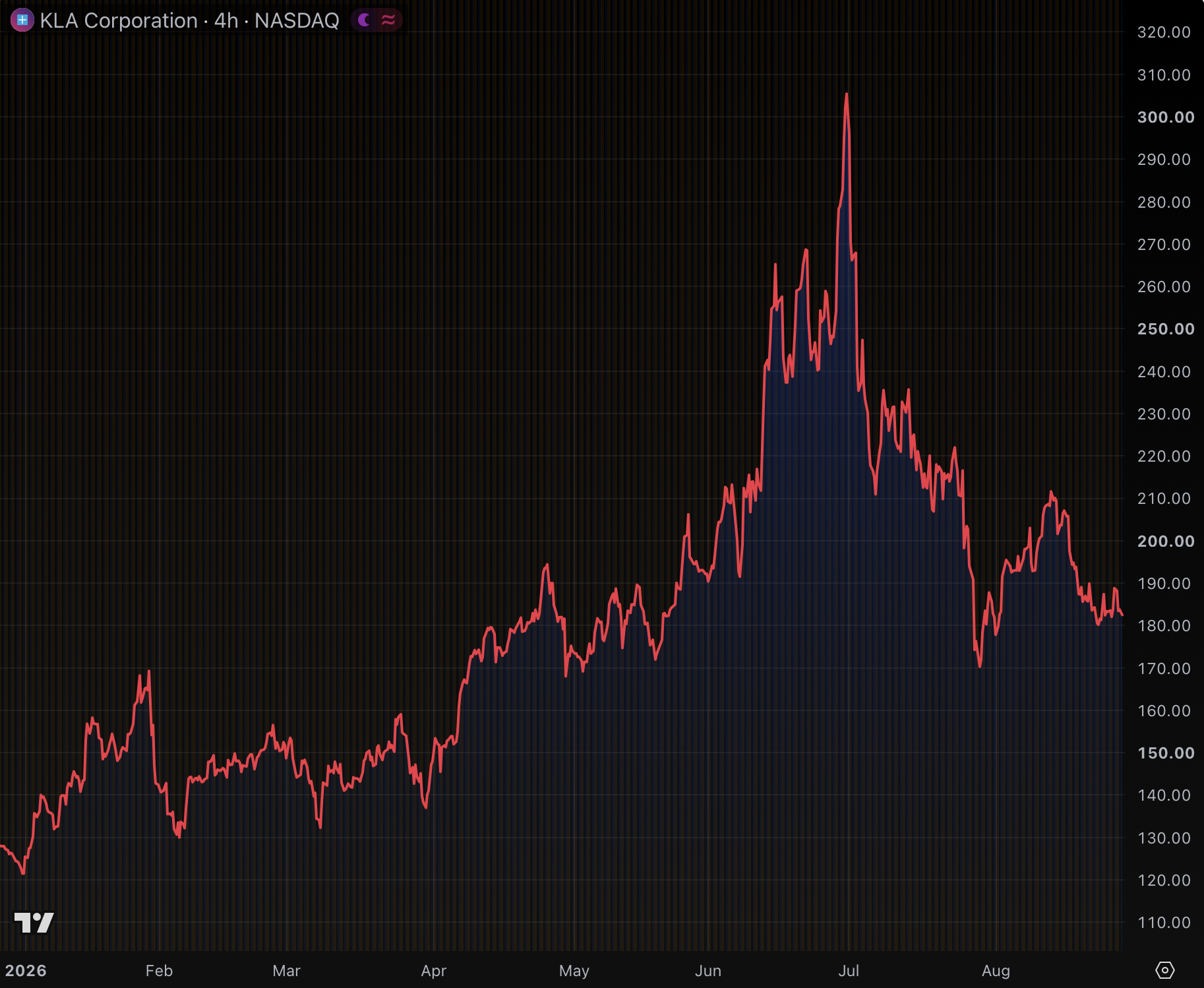Click the 130.00 price axis label
Image resolution: width=1204 pixels, height=988 pixels.
1164,838
